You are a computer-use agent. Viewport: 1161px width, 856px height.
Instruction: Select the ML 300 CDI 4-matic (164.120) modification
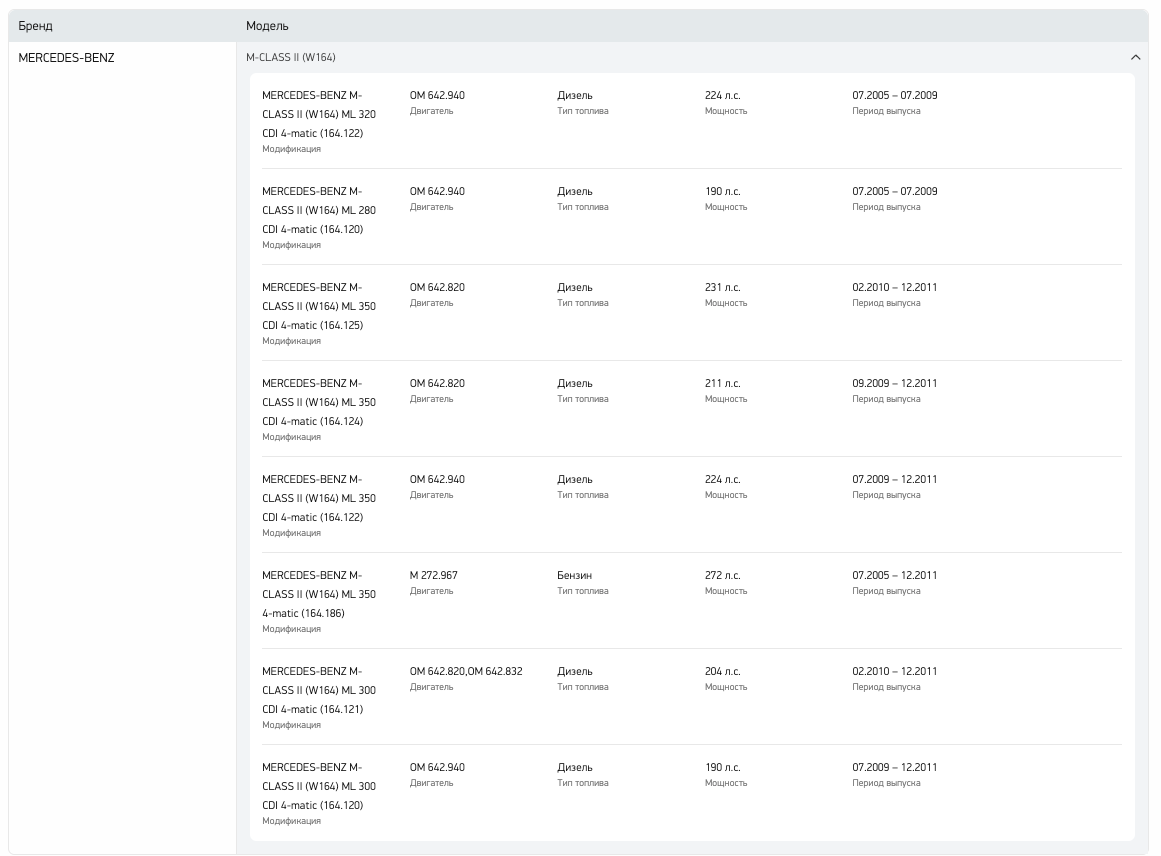point(319,786)
